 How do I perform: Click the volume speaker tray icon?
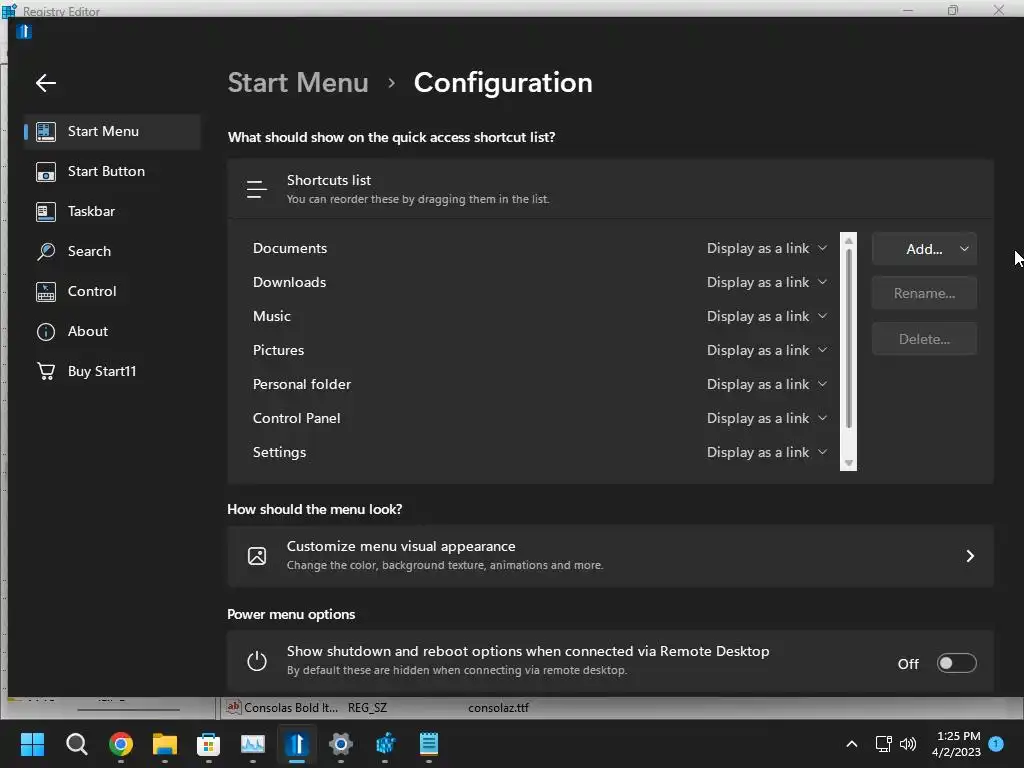tap(908, 744)
